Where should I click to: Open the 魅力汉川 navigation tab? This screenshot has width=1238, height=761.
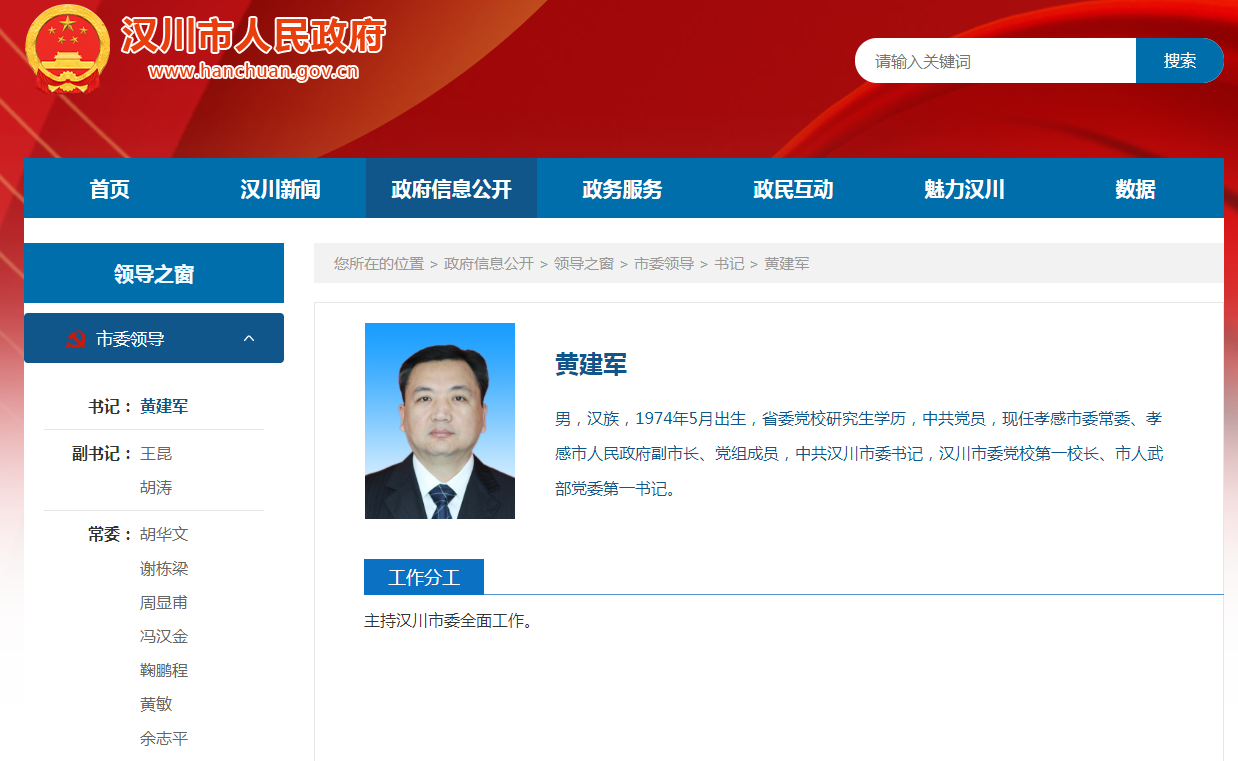964,189
